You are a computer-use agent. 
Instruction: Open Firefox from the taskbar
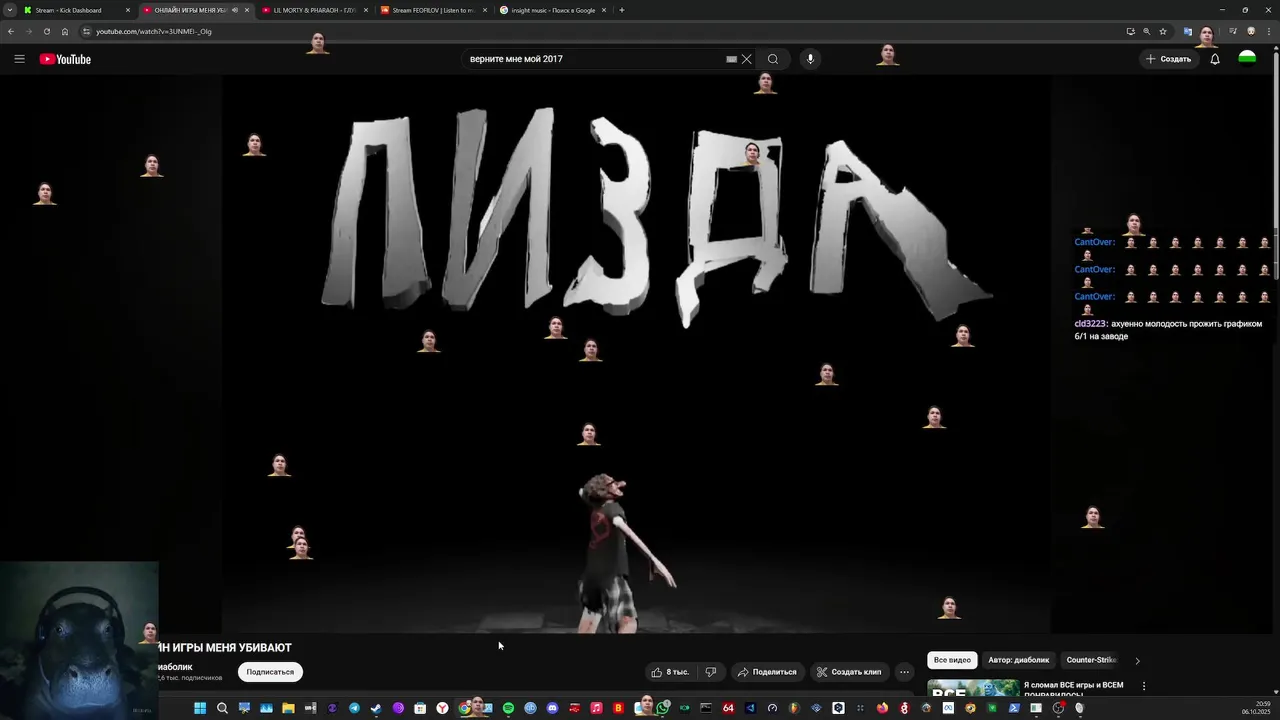pyautogui.click(x=882, y=708)
